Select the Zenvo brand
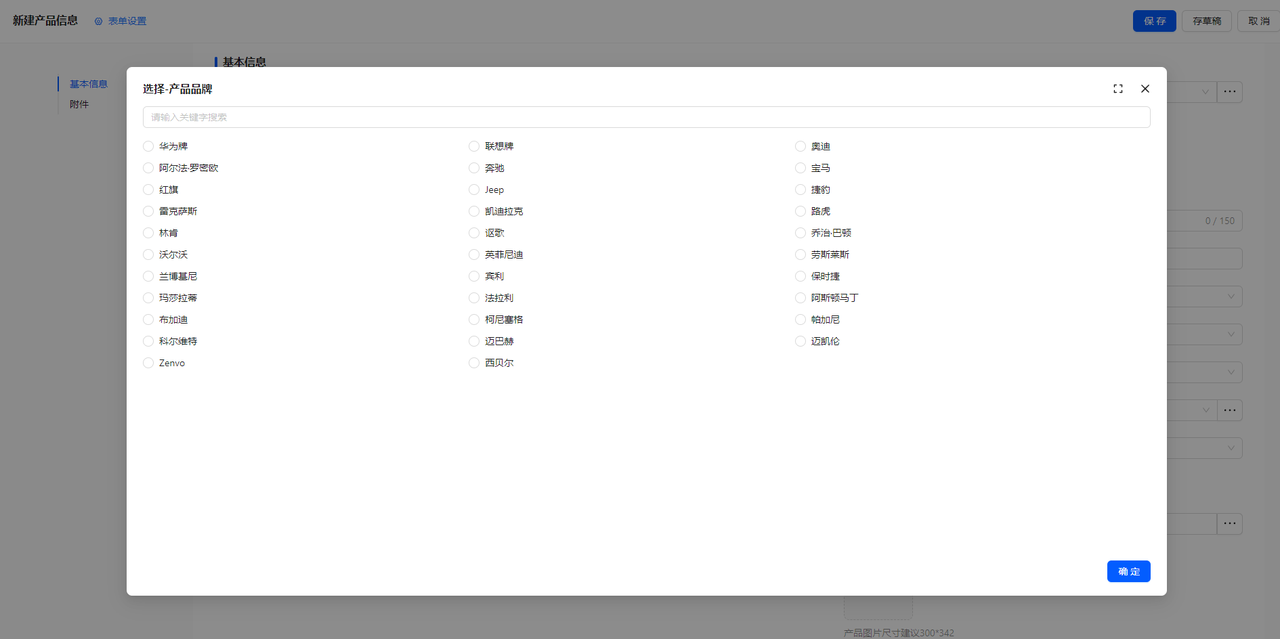This screenshot has height=639, width=1280. click(149, 363)
